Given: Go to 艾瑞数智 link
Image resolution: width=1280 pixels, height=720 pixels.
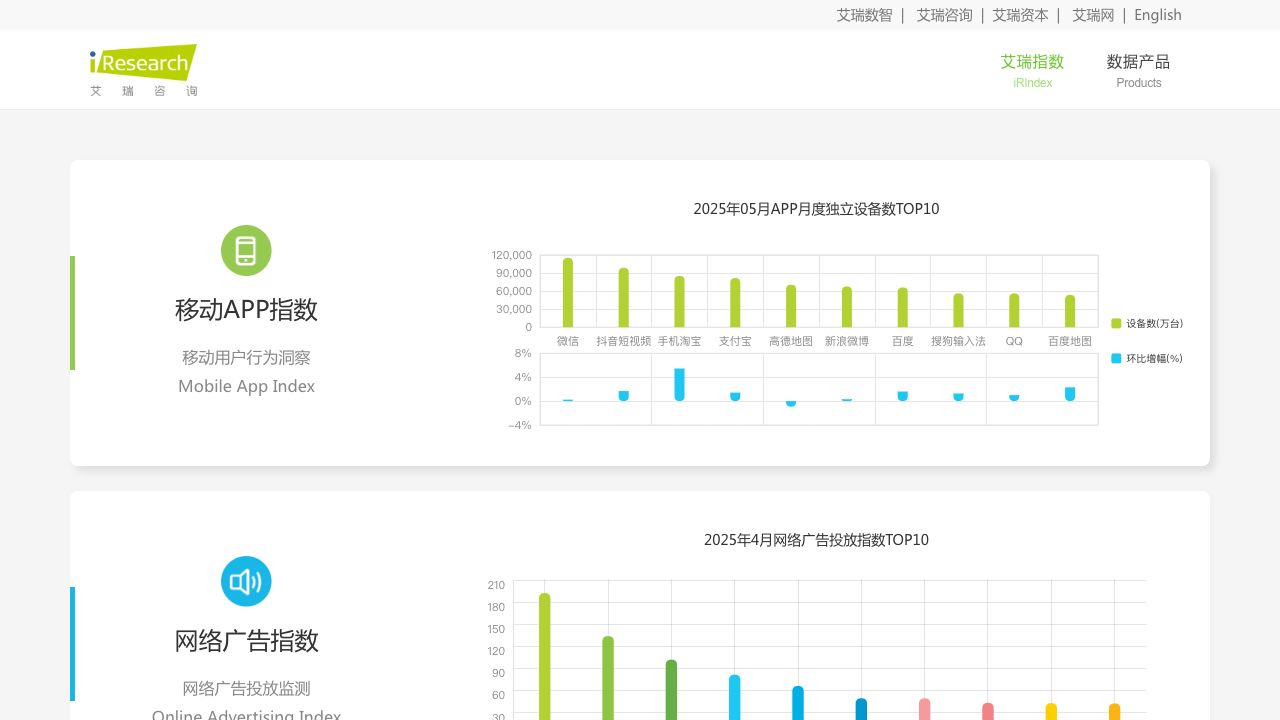Looking at the screenshot, I should click(864, 15).
